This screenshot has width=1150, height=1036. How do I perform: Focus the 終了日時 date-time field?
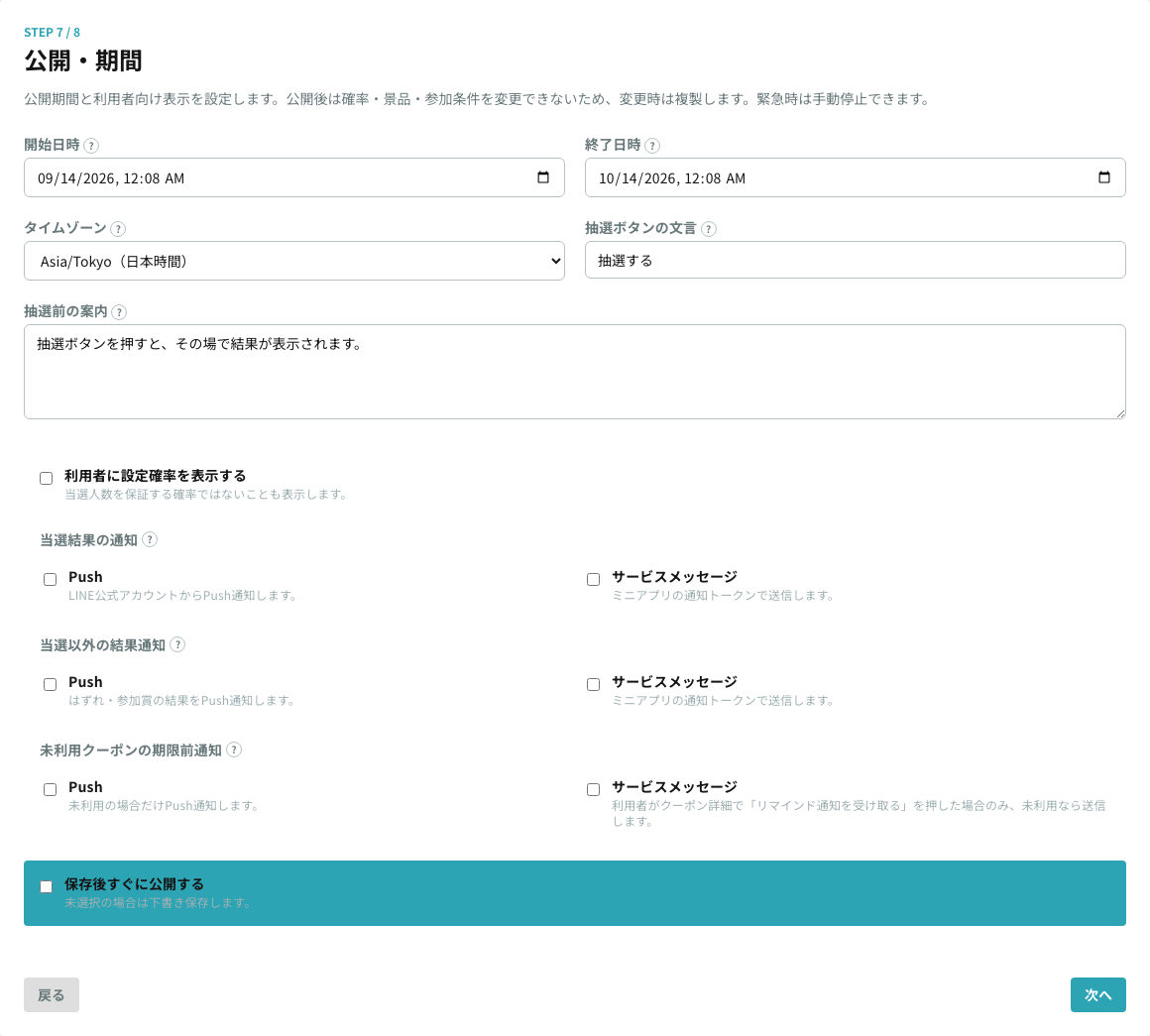856,177
